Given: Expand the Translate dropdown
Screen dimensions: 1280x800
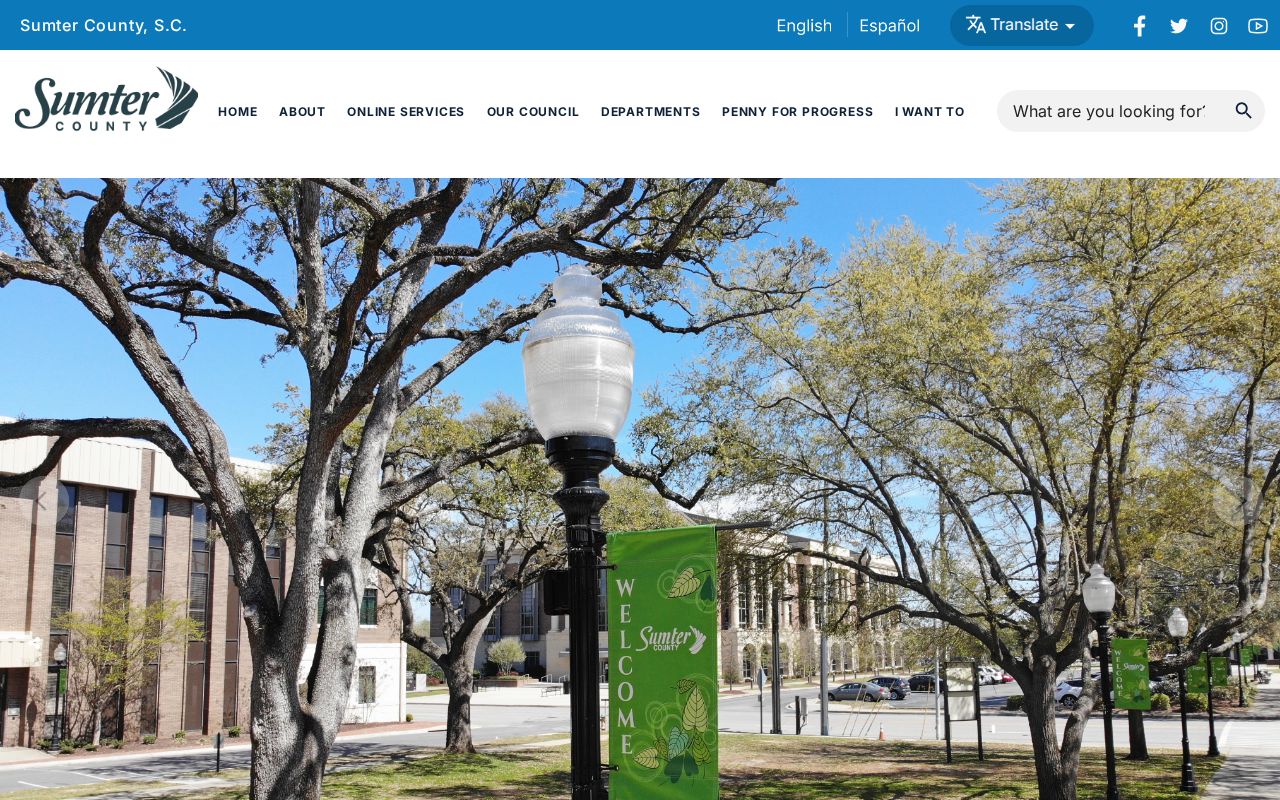Looking at the screenshot, I should pos(1021,25).
